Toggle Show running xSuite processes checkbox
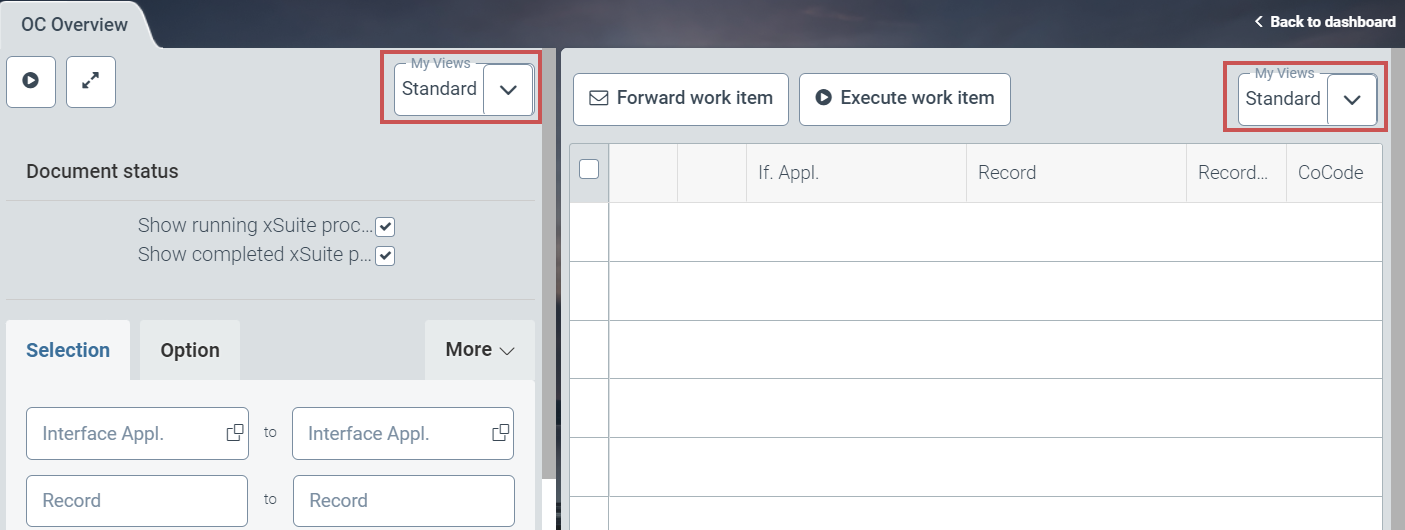 coord(385,226)
